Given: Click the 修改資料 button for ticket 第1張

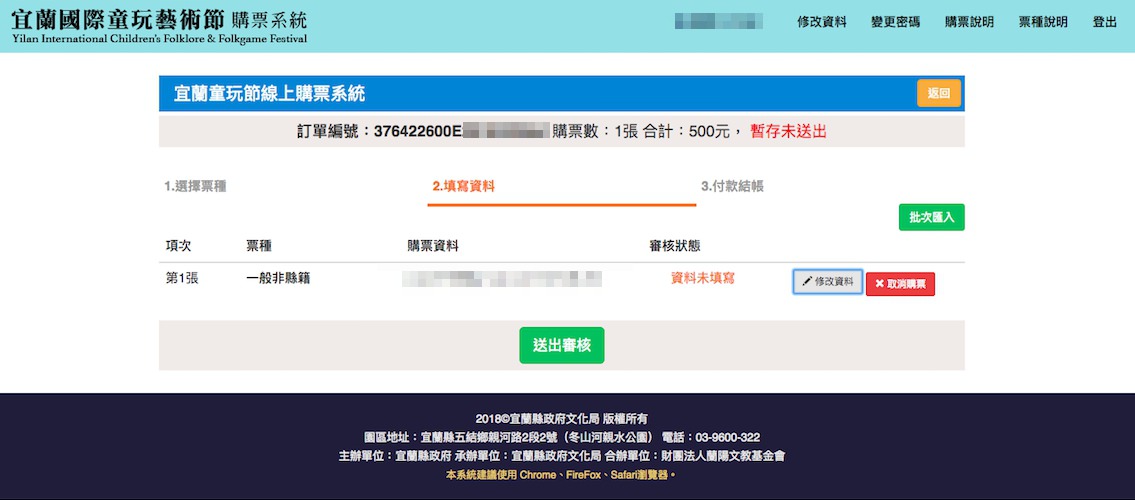Looking at the screenshot, I should point(828,281).
